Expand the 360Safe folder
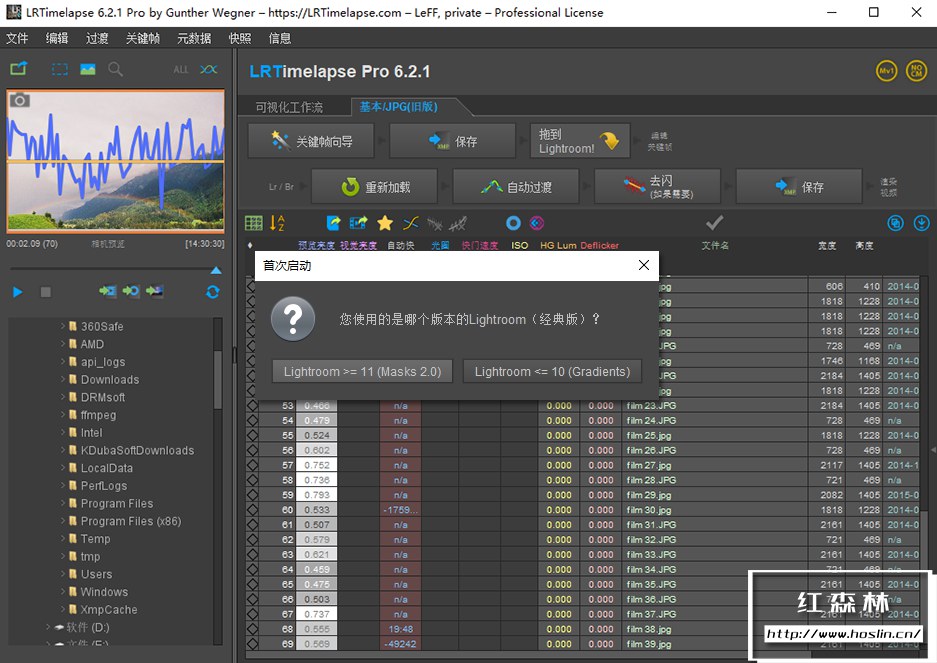 tap(63, 326)
